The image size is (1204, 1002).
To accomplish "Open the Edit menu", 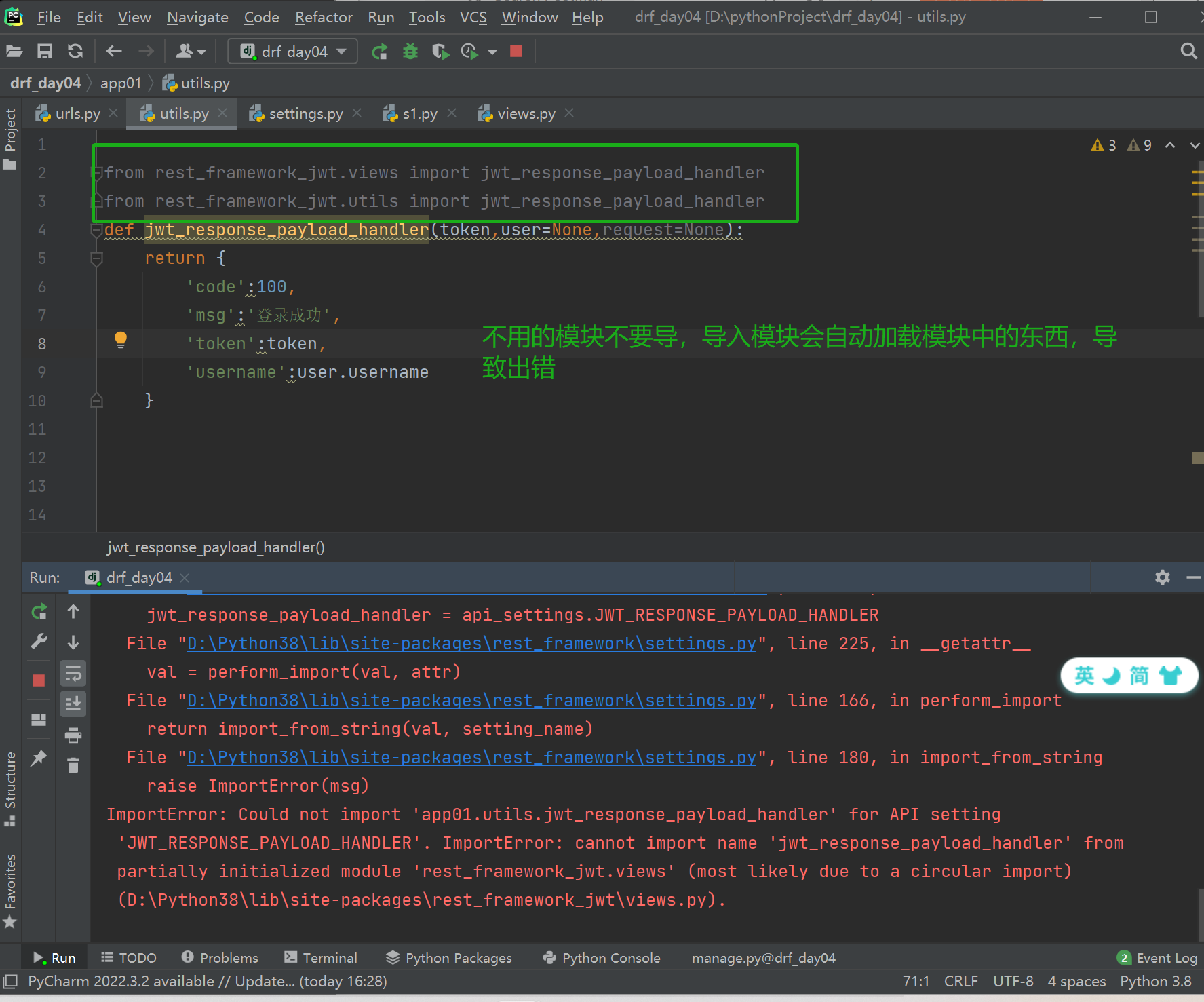I will point(90,17).
